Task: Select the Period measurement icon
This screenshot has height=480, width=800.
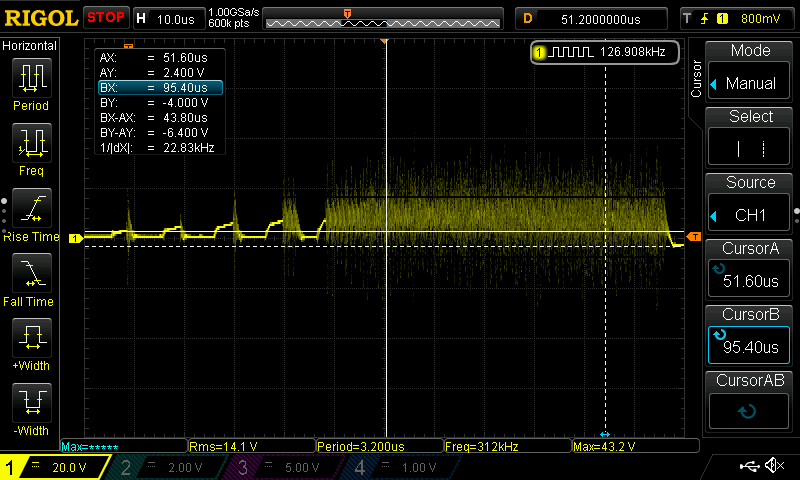Action: tap(32, 78)
